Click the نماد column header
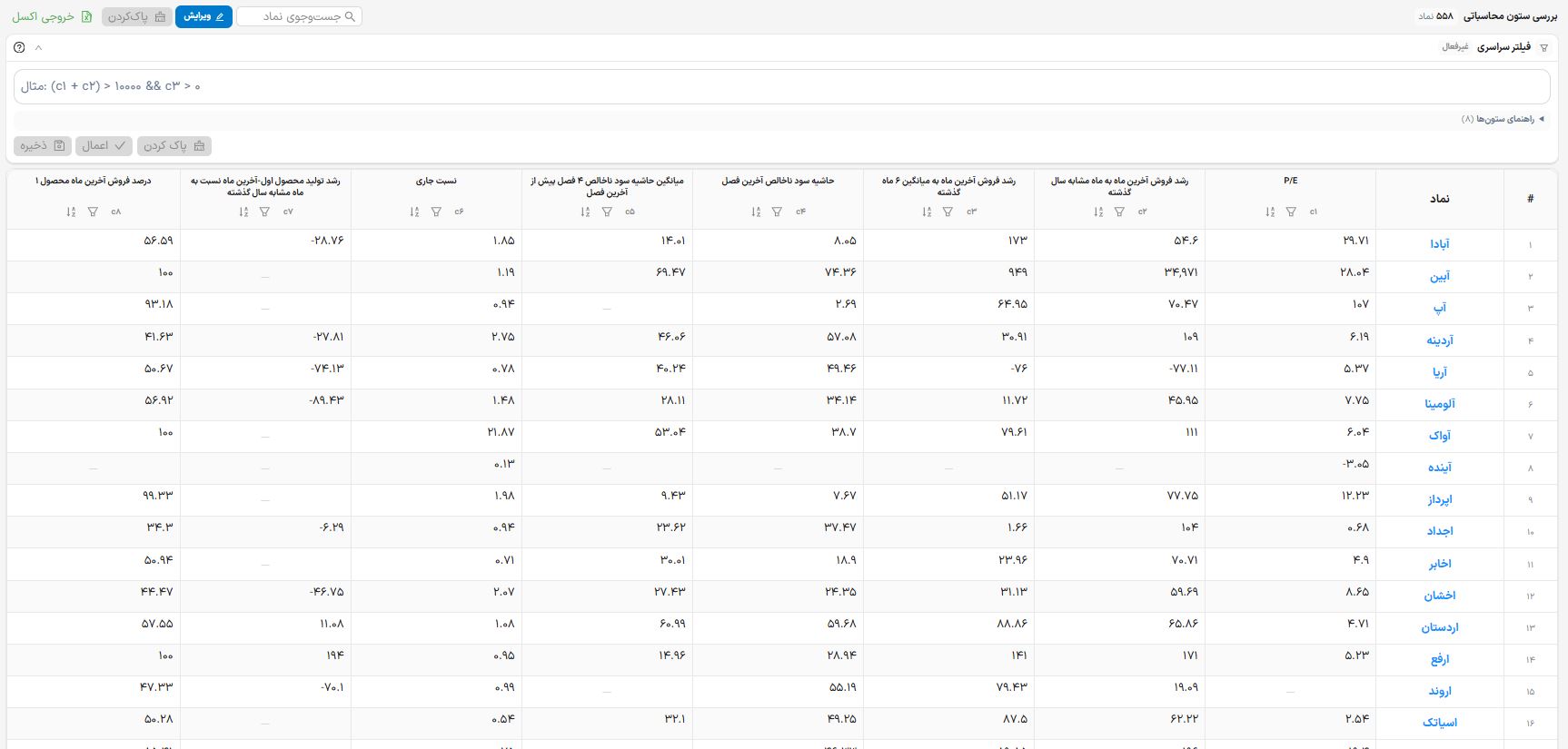The height and width of the screenshot is (749, 1568). coord(1440,198)
